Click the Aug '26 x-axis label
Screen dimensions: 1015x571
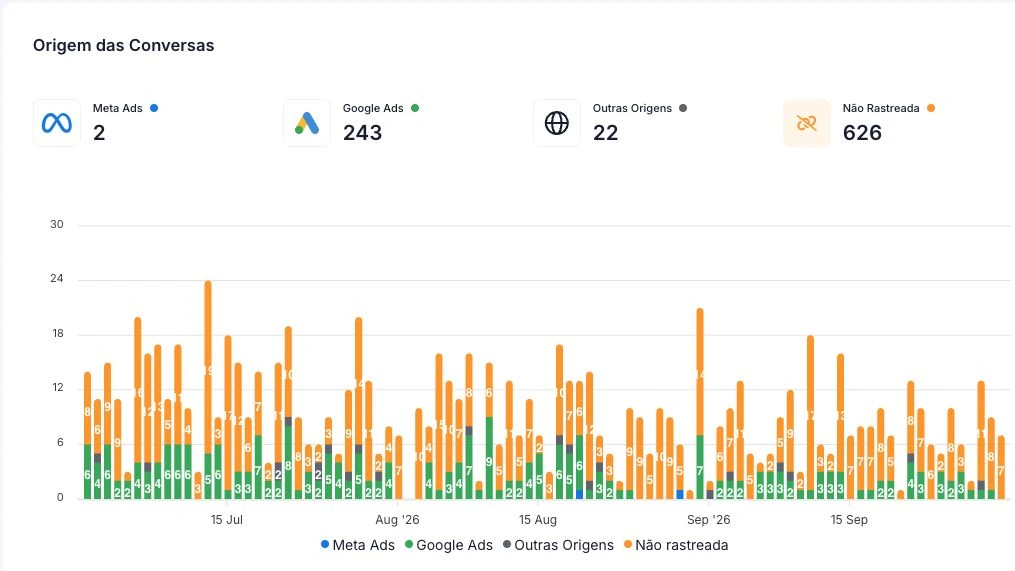point(397,520)
